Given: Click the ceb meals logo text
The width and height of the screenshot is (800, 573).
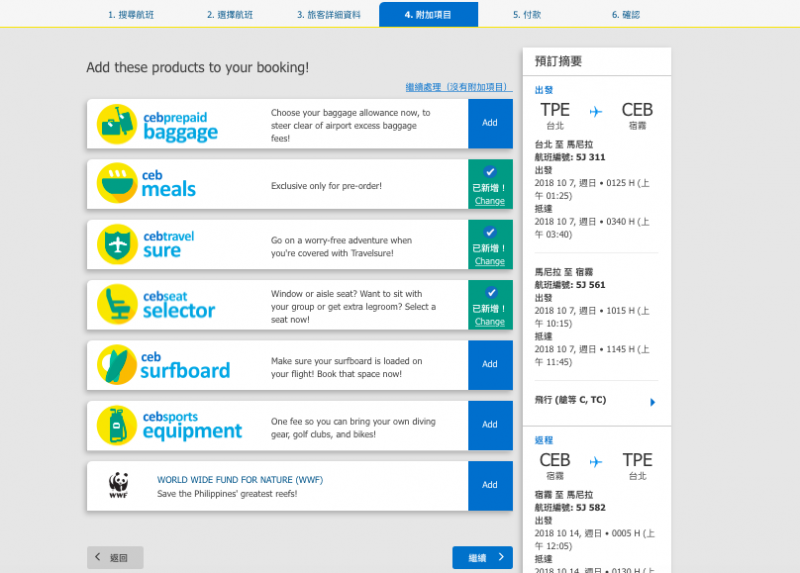Looking at the screenshot, I should 168,184.
